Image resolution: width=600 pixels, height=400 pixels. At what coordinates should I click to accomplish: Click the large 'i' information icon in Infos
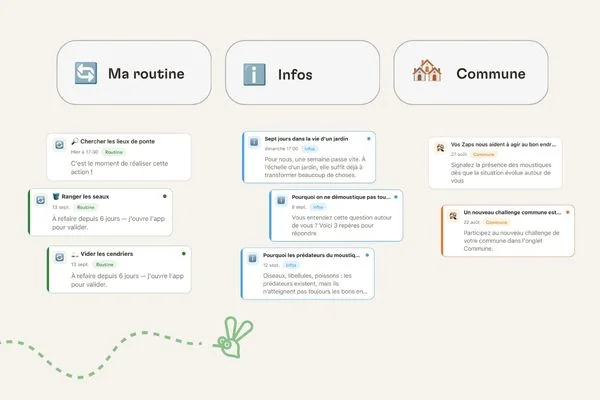[x=254, y=74]
